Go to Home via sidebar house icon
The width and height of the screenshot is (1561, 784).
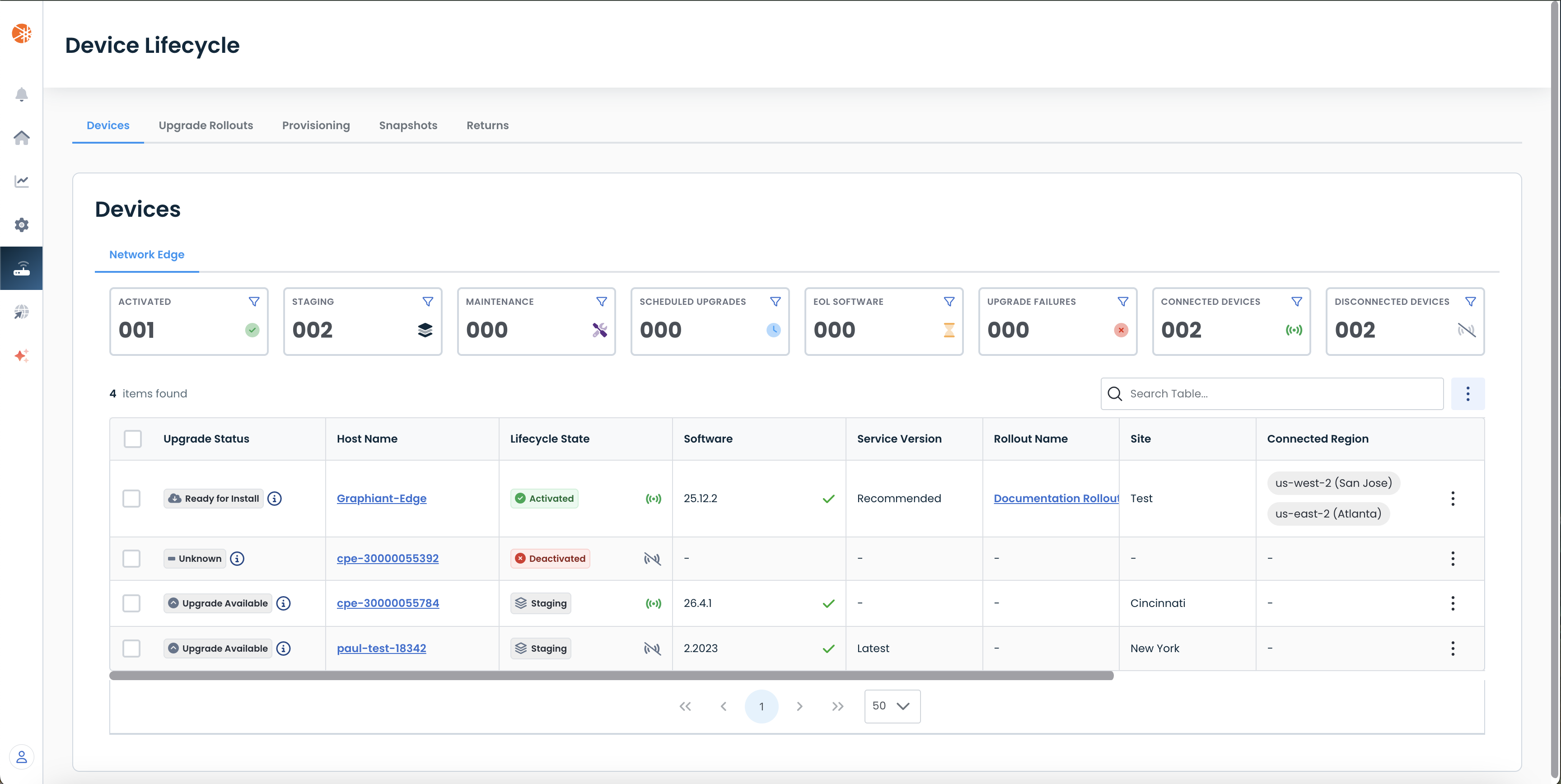pos(21,138)
